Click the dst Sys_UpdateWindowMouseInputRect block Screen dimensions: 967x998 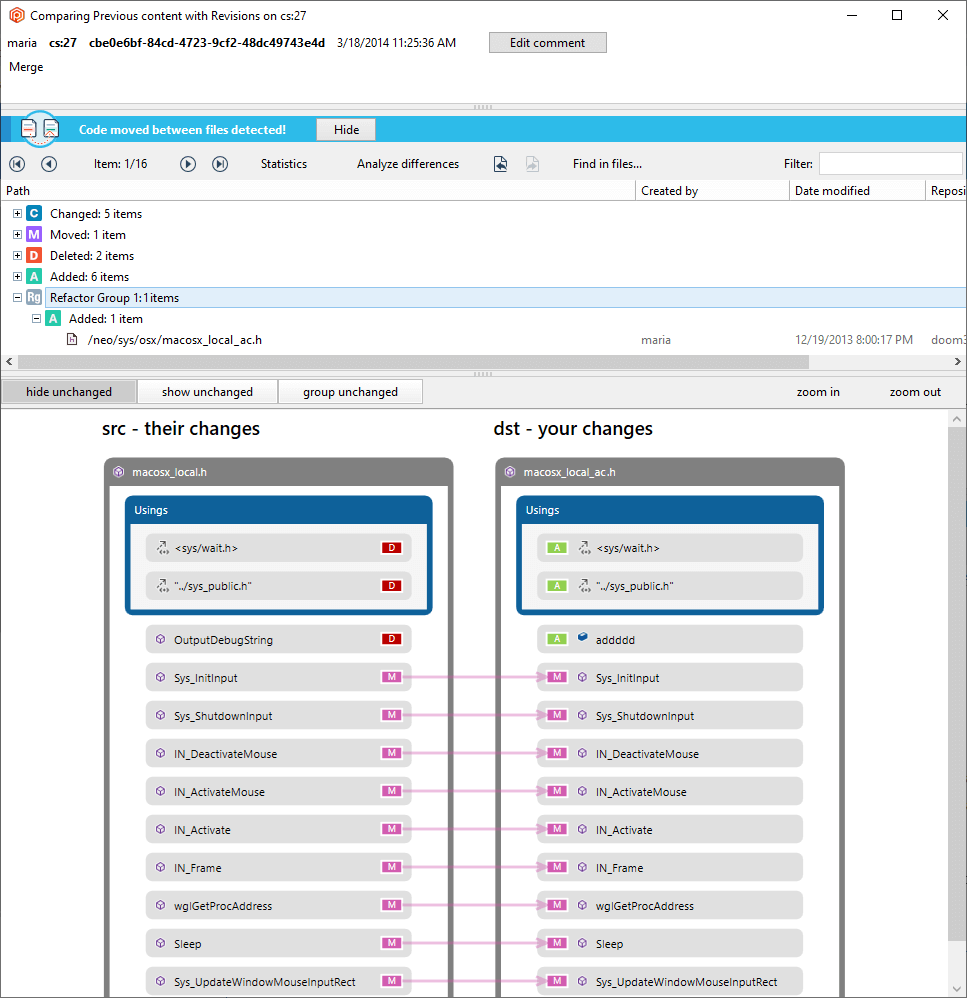(670, 981)
